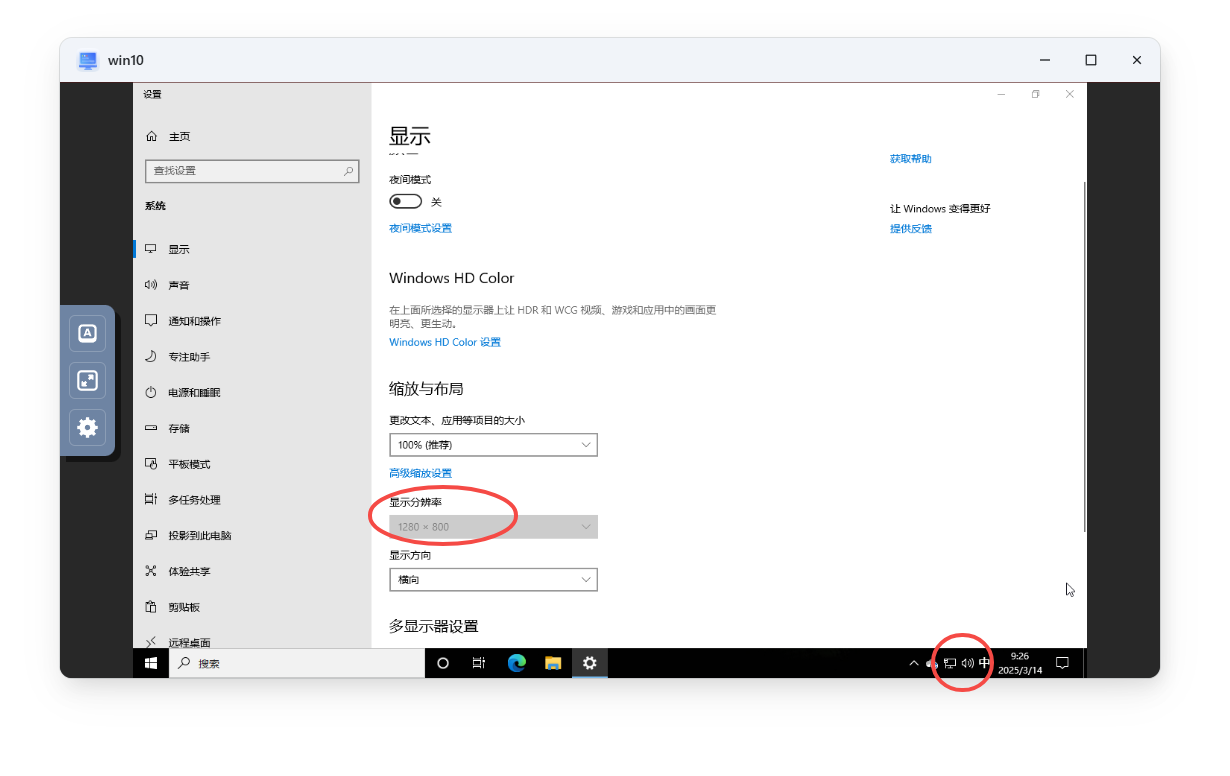Click the 缩放与布局 heading
This screenshot has height=776, width=1230.
click(x=426, y=388)
